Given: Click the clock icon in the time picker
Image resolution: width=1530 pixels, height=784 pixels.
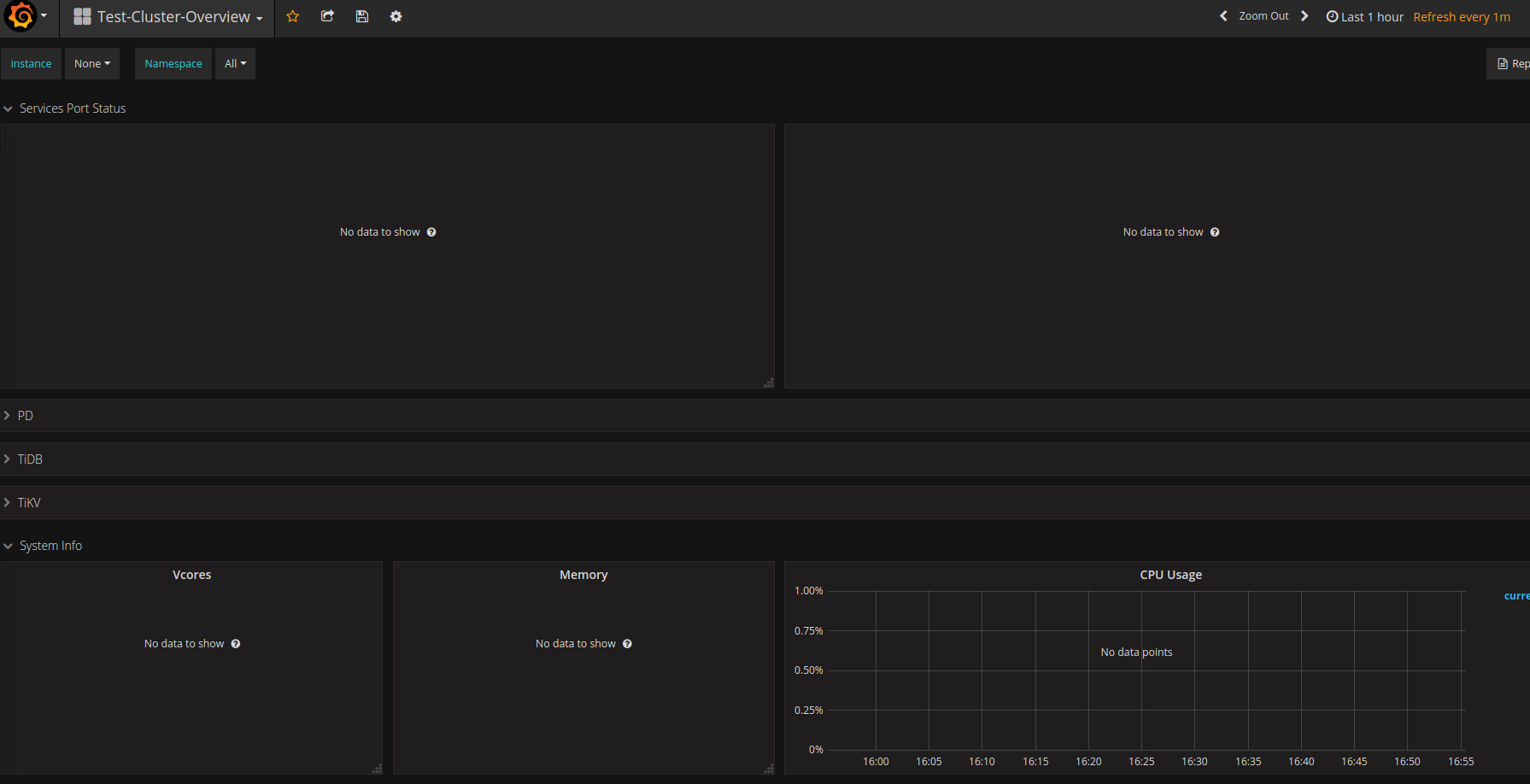Looking at the screenshot, I should (1330, 16).
